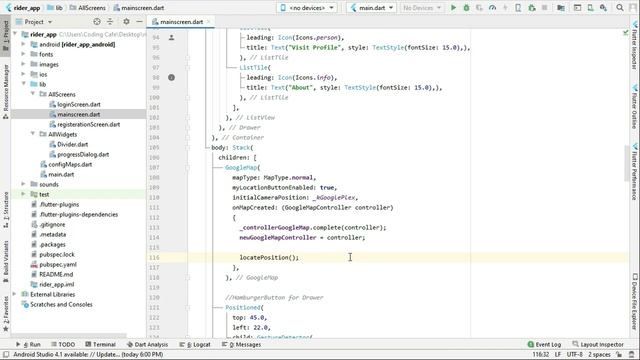Open the Flutter Outline side tab
Viewport: 640px width, 360px height.
(634, 107)
